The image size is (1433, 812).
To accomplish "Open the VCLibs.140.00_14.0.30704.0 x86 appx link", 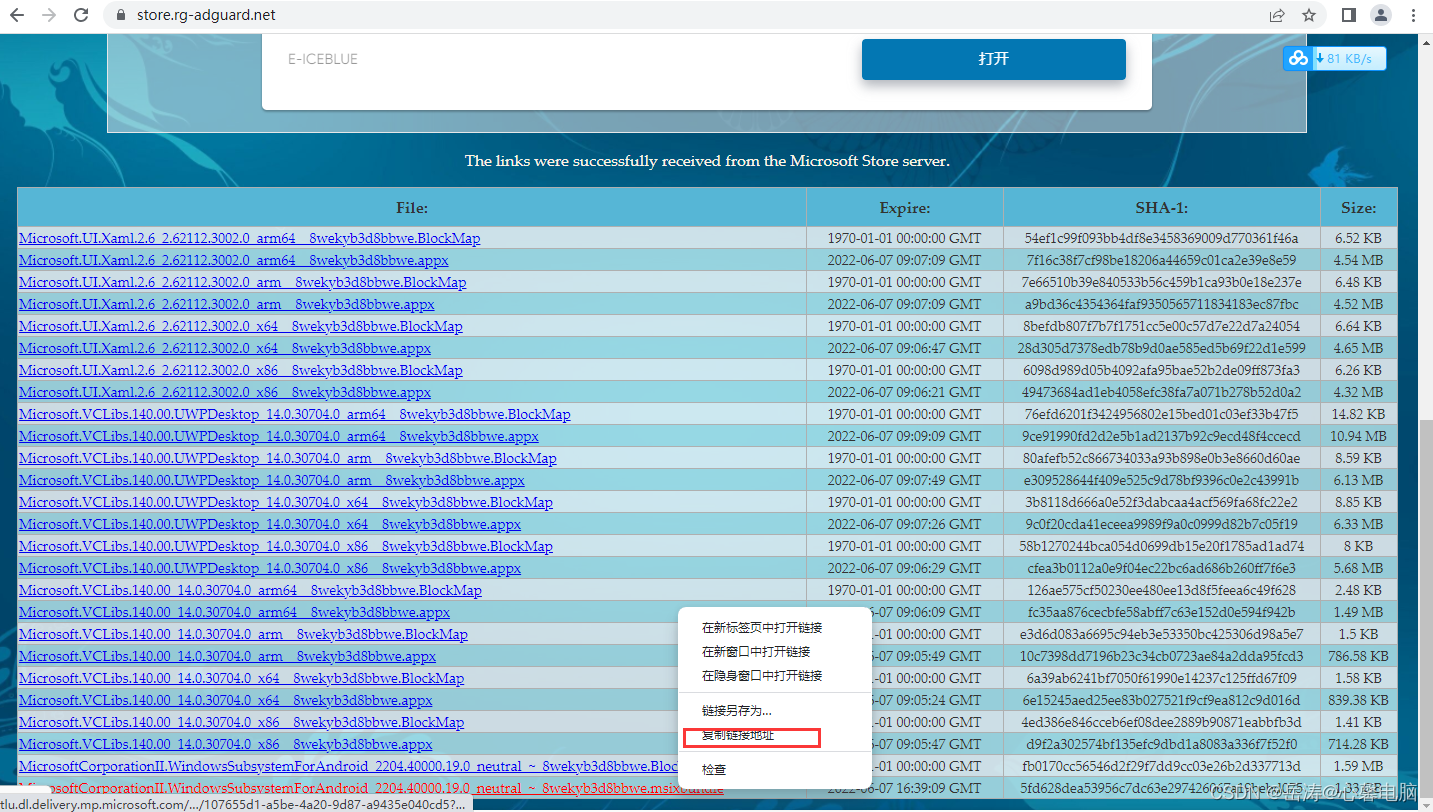I will (225, 744).
